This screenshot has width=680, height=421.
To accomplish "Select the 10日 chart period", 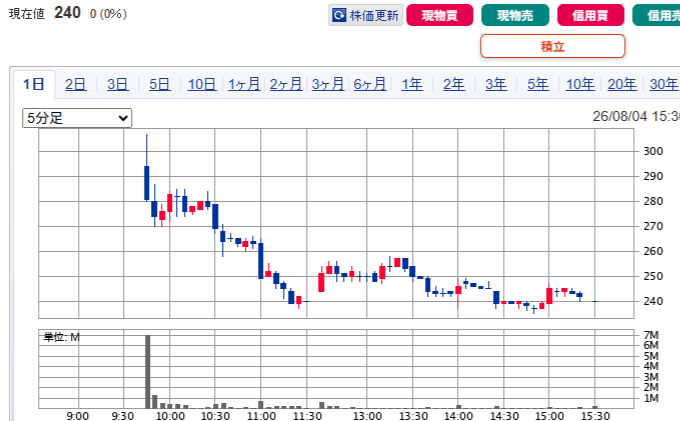I will click(x=202, y=84).
